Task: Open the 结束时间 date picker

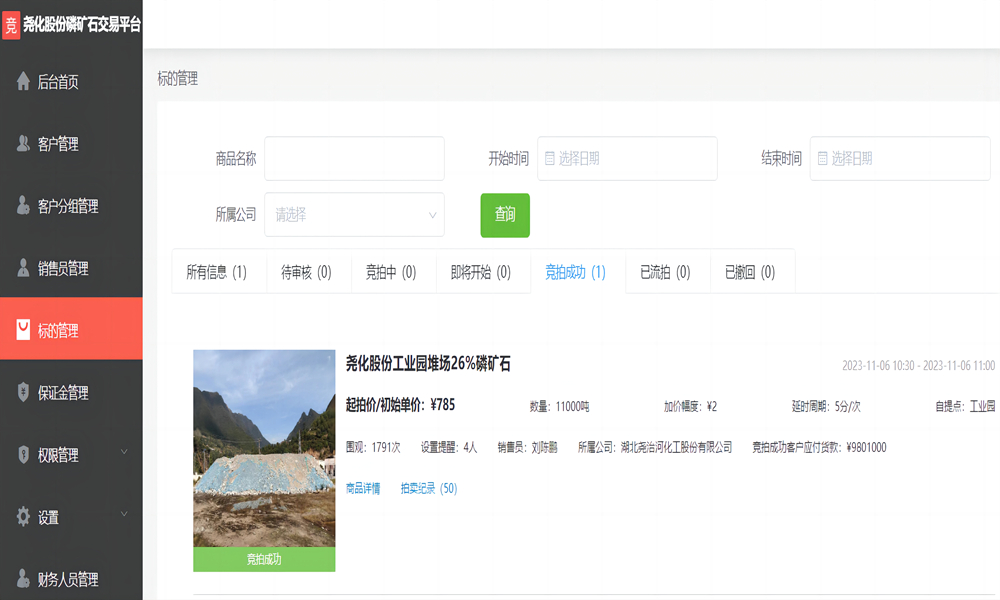Action: (899, 159)
